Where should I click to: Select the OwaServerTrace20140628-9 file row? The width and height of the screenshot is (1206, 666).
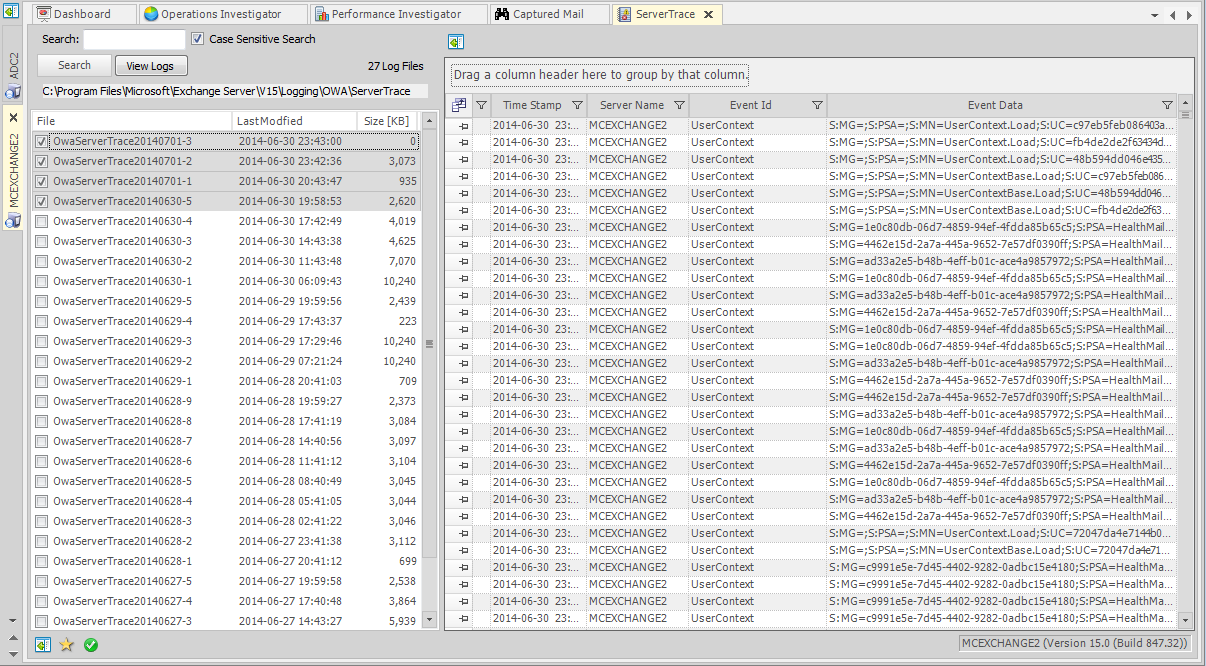point(227,402)
